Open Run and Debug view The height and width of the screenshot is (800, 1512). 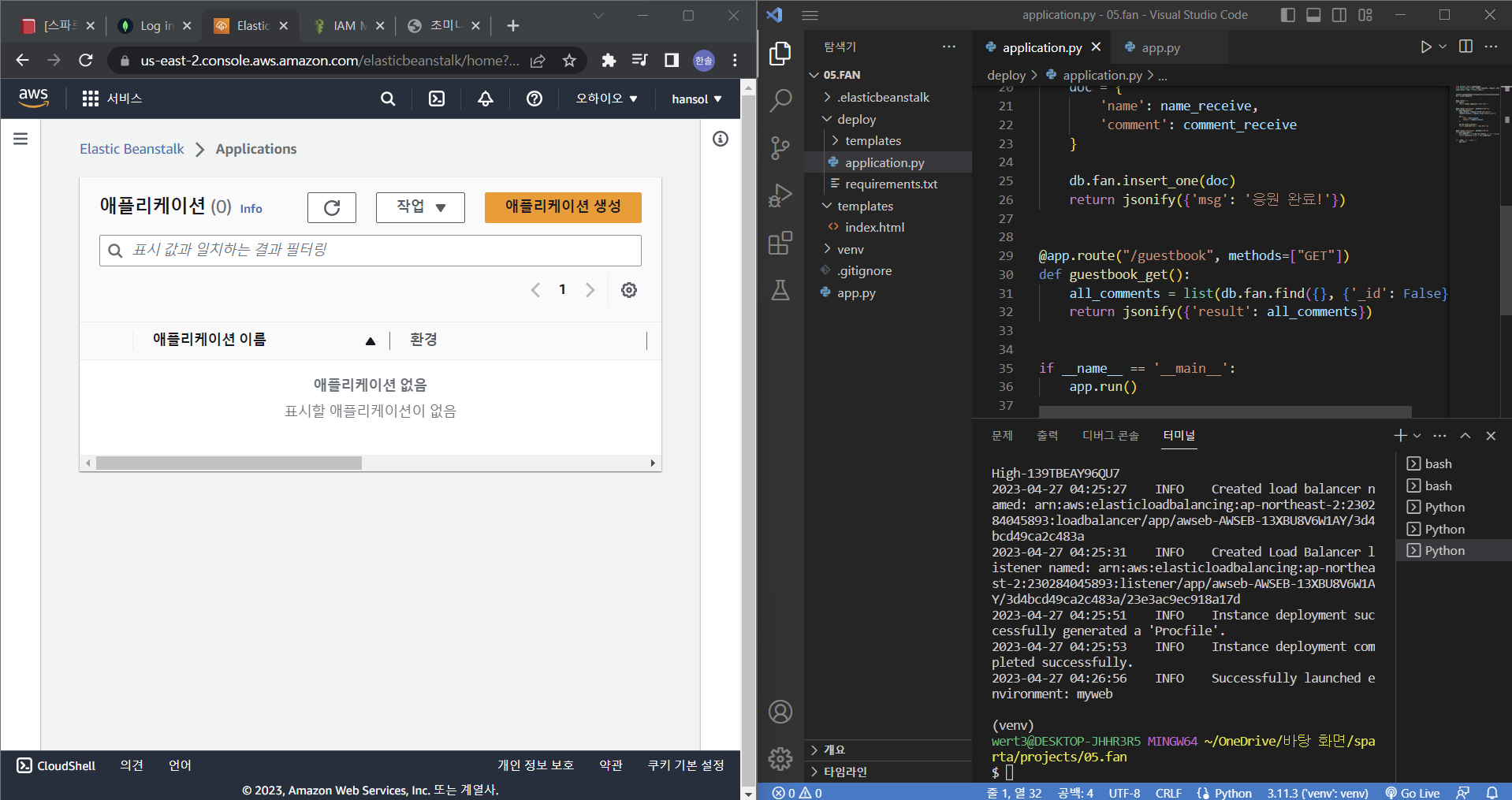(x=780, y=195)
